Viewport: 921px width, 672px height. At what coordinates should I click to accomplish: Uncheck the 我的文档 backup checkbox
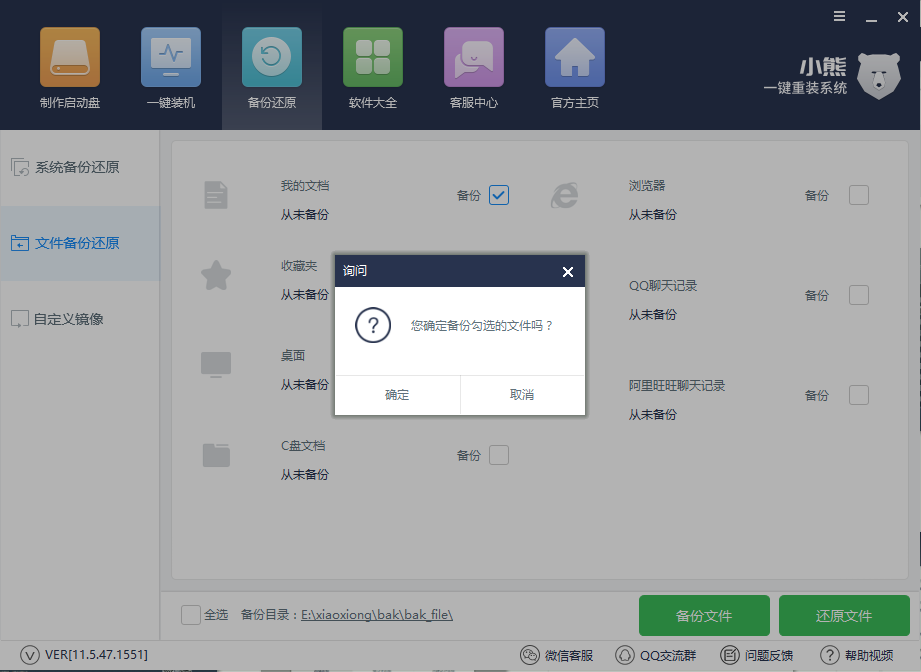499,195
